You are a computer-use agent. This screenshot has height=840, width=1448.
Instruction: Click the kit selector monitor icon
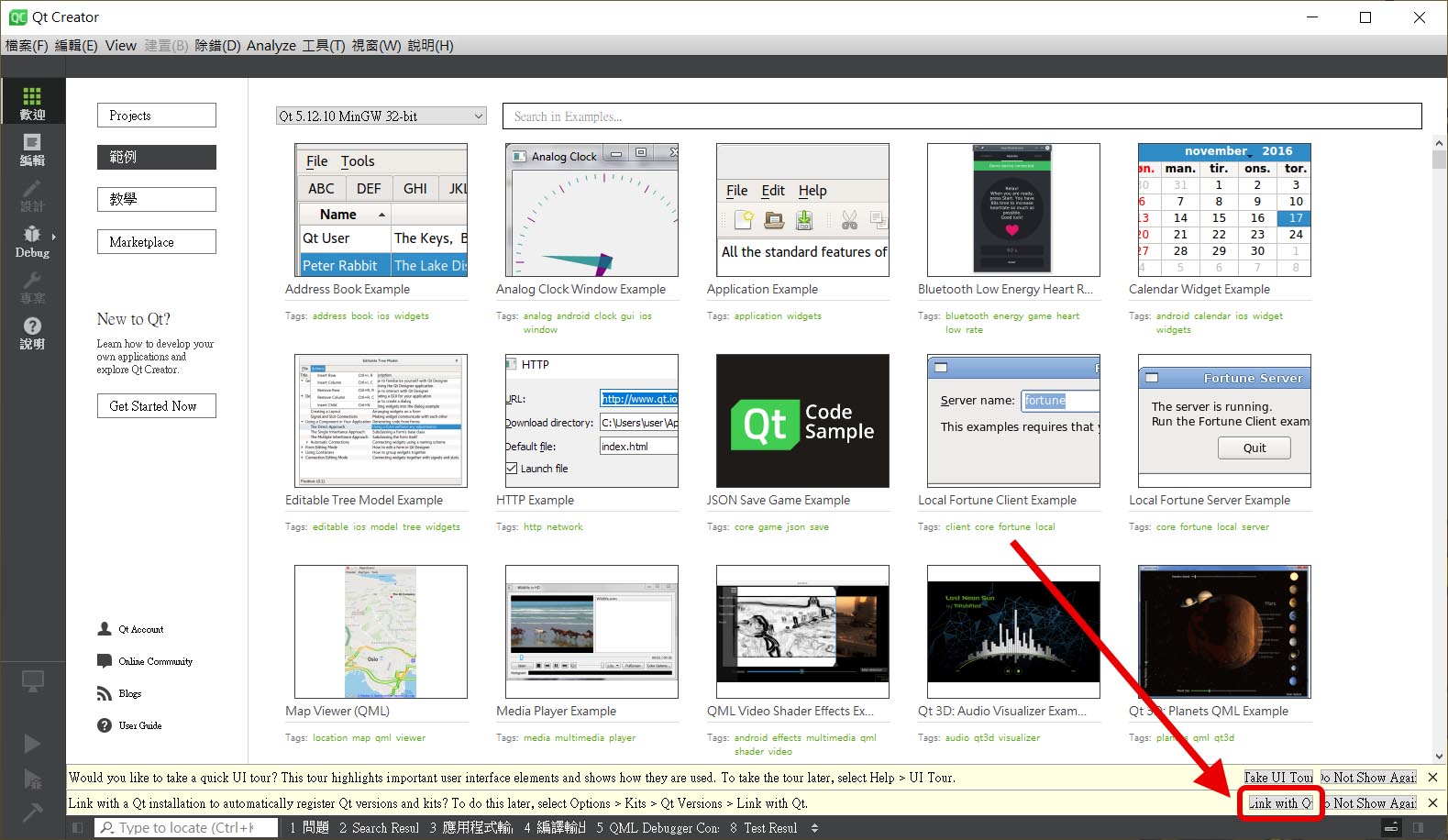32,681
